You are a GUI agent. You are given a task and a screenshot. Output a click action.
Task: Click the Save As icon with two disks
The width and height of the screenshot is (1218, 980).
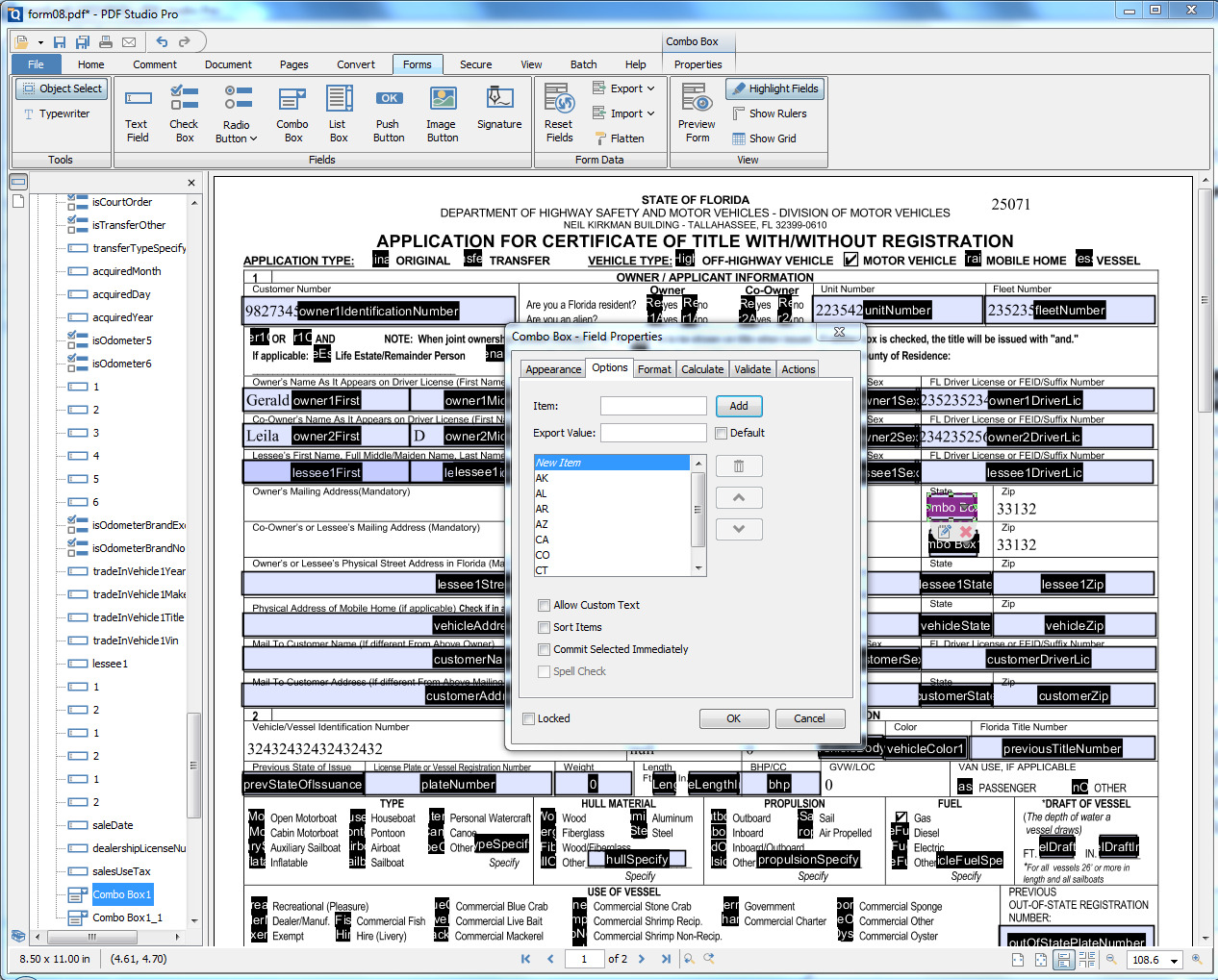click(82, 42)
